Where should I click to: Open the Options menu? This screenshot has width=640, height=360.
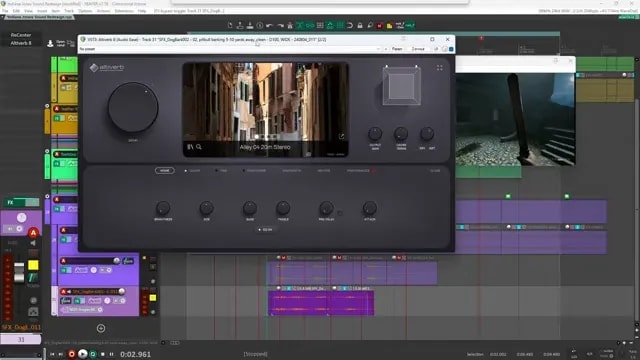[85, 11]
